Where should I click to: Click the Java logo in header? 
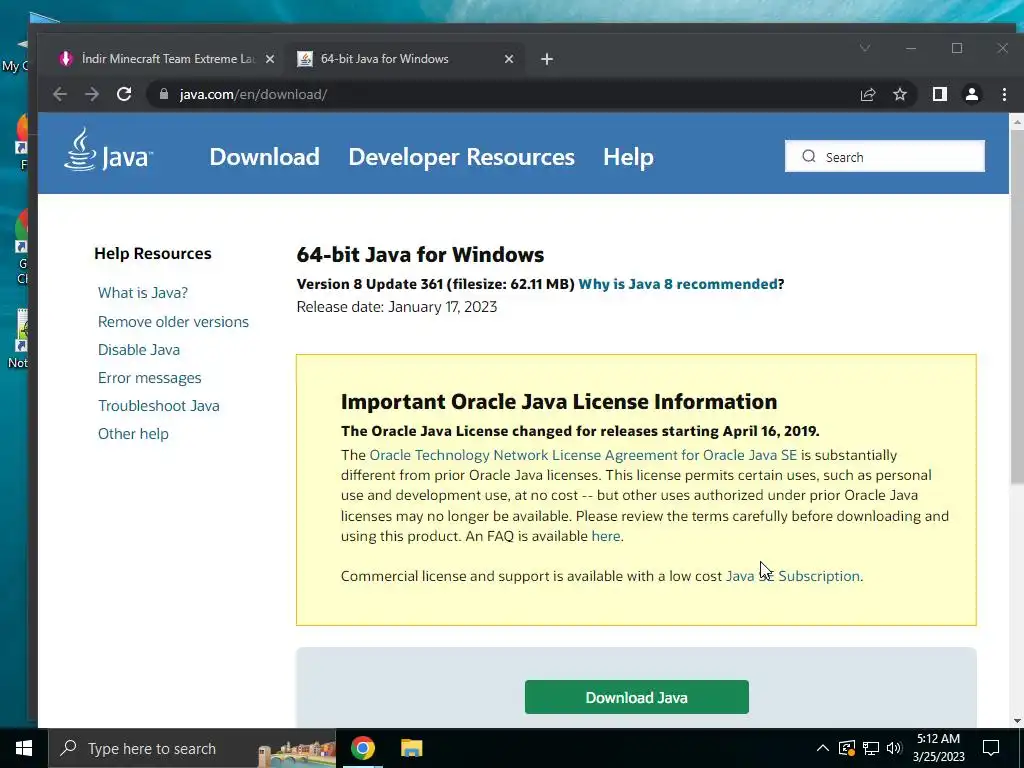[x=108, y=150]
